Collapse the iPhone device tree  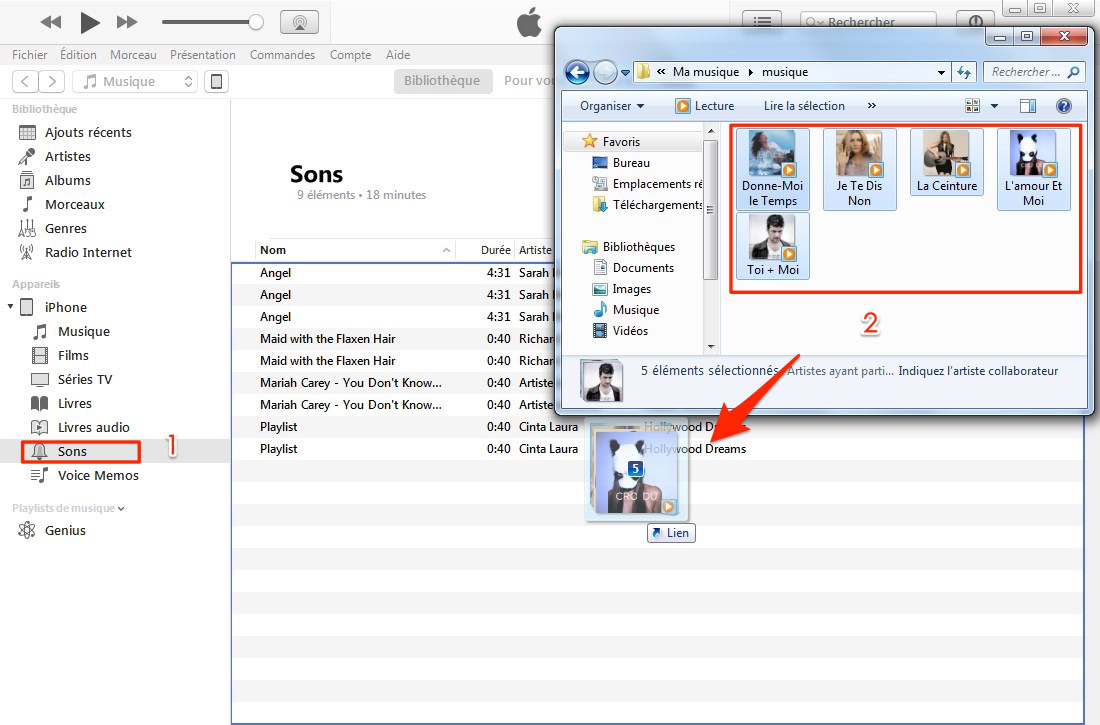tap(11, 307)
